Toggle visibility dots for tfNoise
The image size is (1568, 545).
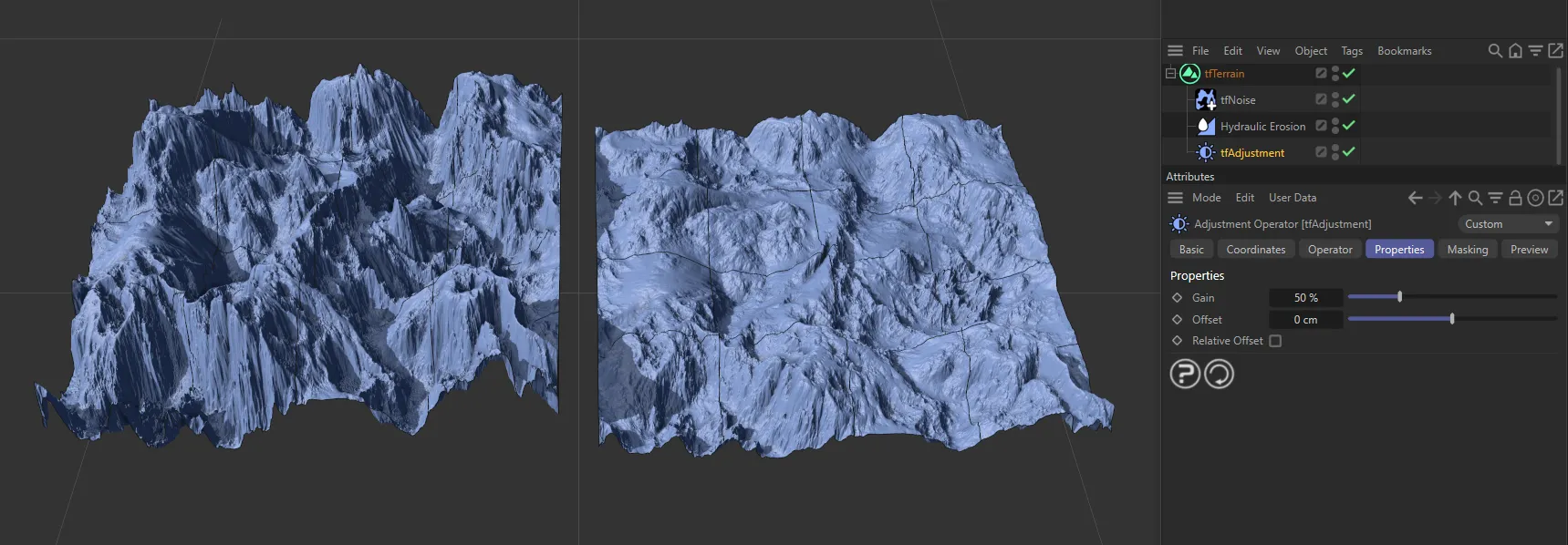tap(1335, 100)
